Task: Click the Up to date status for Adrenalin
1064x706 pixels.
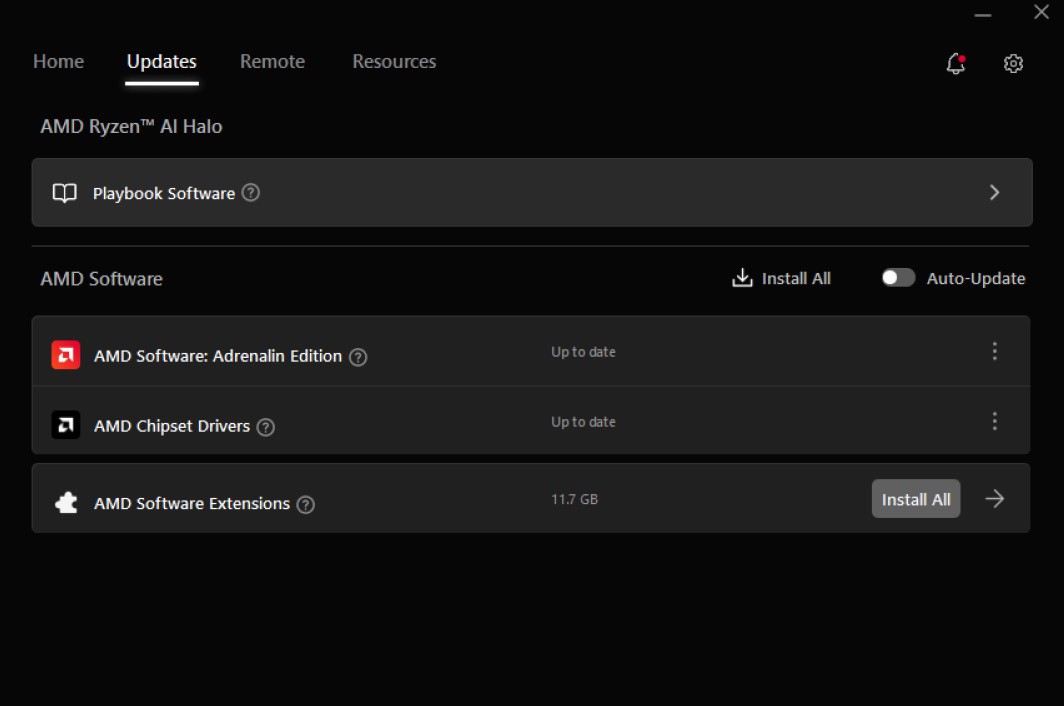Action: 583,352
